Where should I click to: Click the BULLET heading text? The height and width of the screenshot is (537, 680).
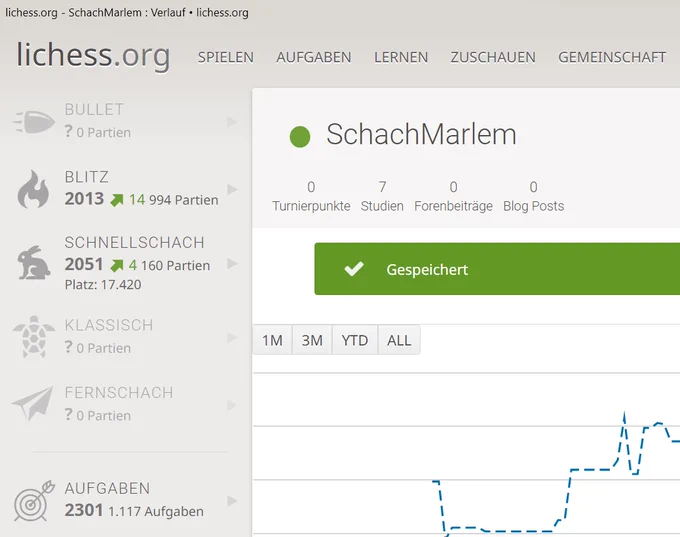pyautogui.click(x=94, y=110)
